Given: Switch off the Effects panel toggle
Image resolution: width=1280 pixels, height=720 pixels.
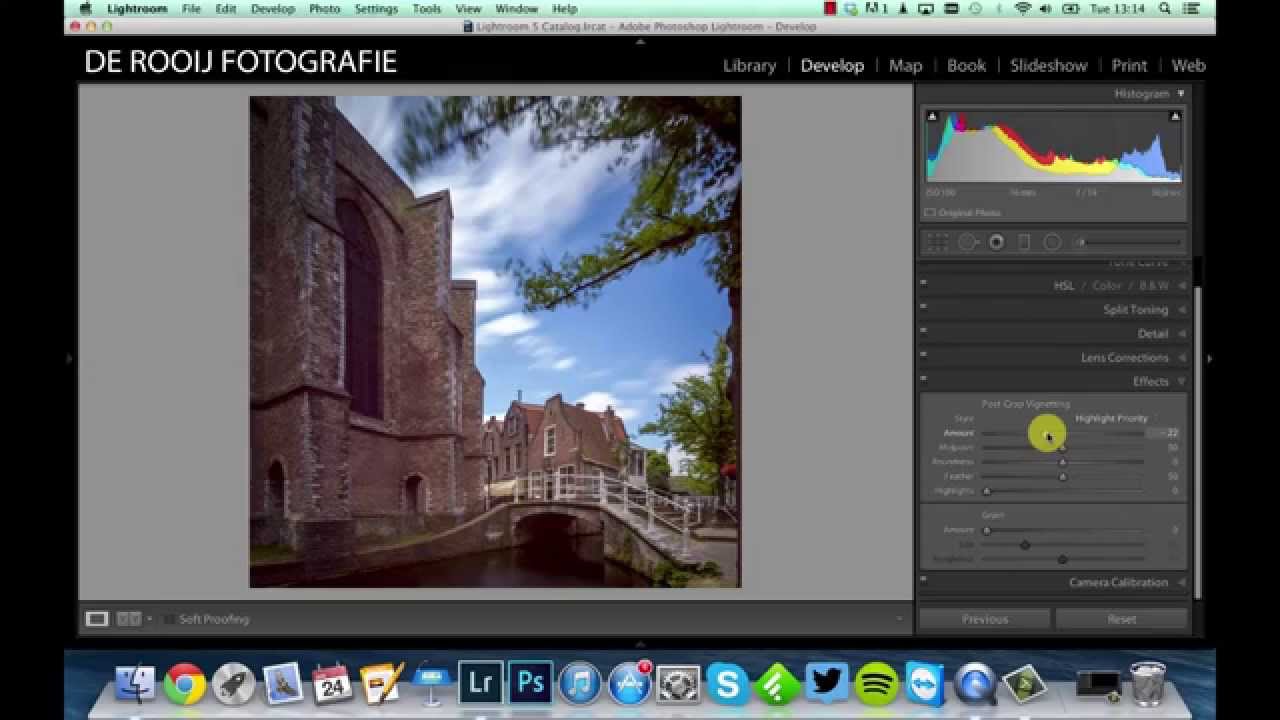Looking at the screenshot, I should (x=923, y=378).
